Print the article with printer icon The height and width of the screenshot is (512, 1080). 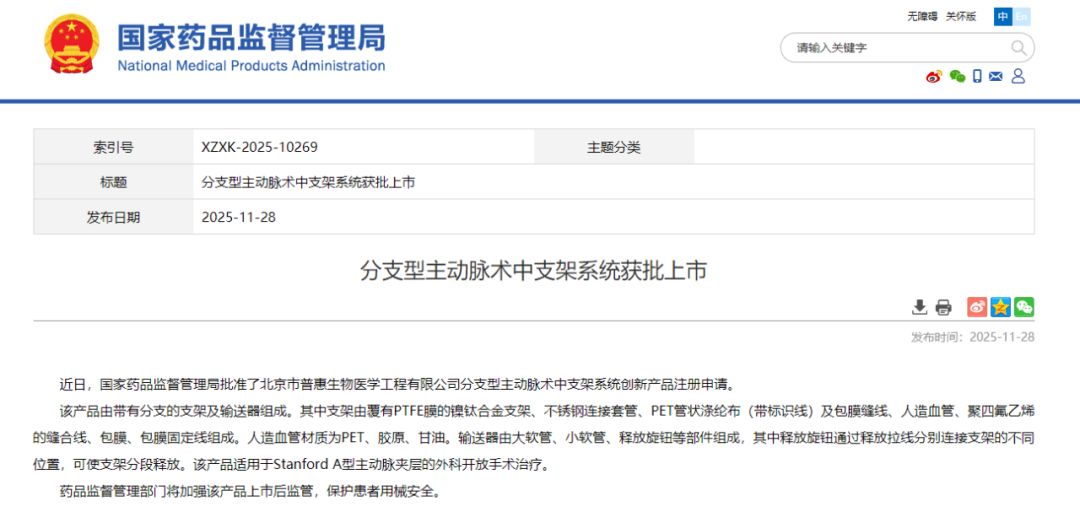(x=943, y=307)
